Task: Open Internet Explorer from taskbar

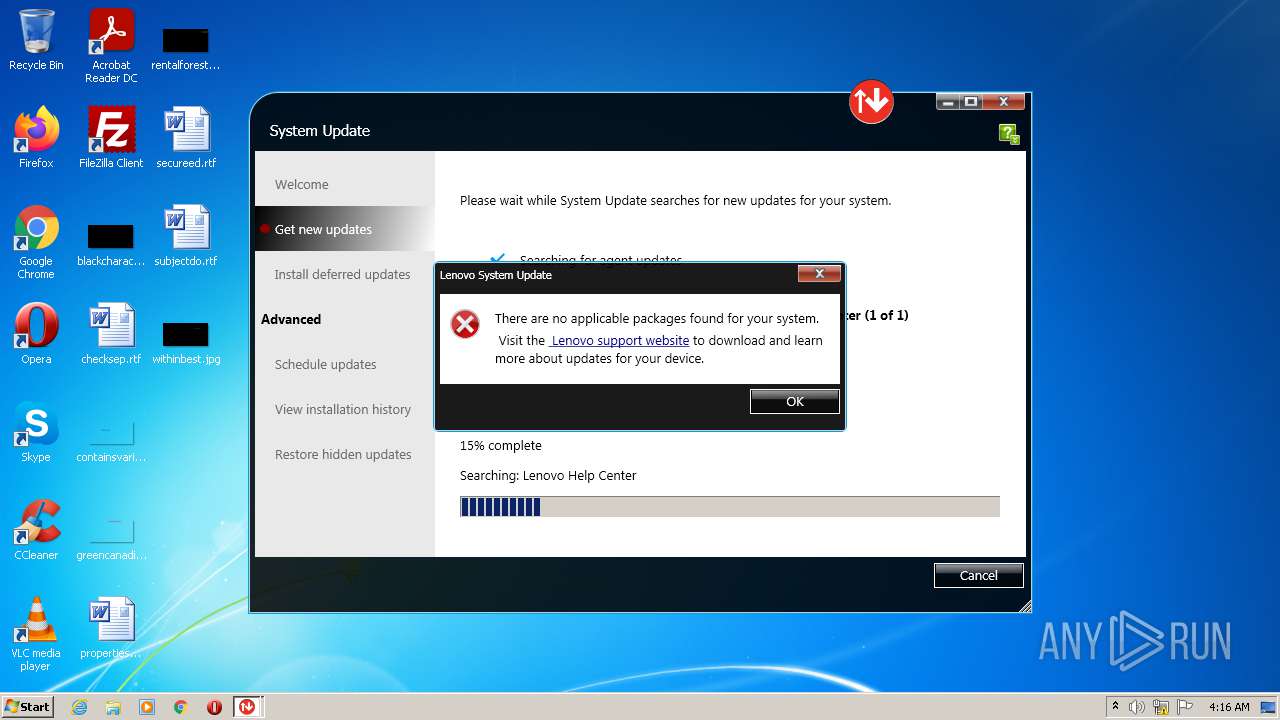Action: [79, 707]
